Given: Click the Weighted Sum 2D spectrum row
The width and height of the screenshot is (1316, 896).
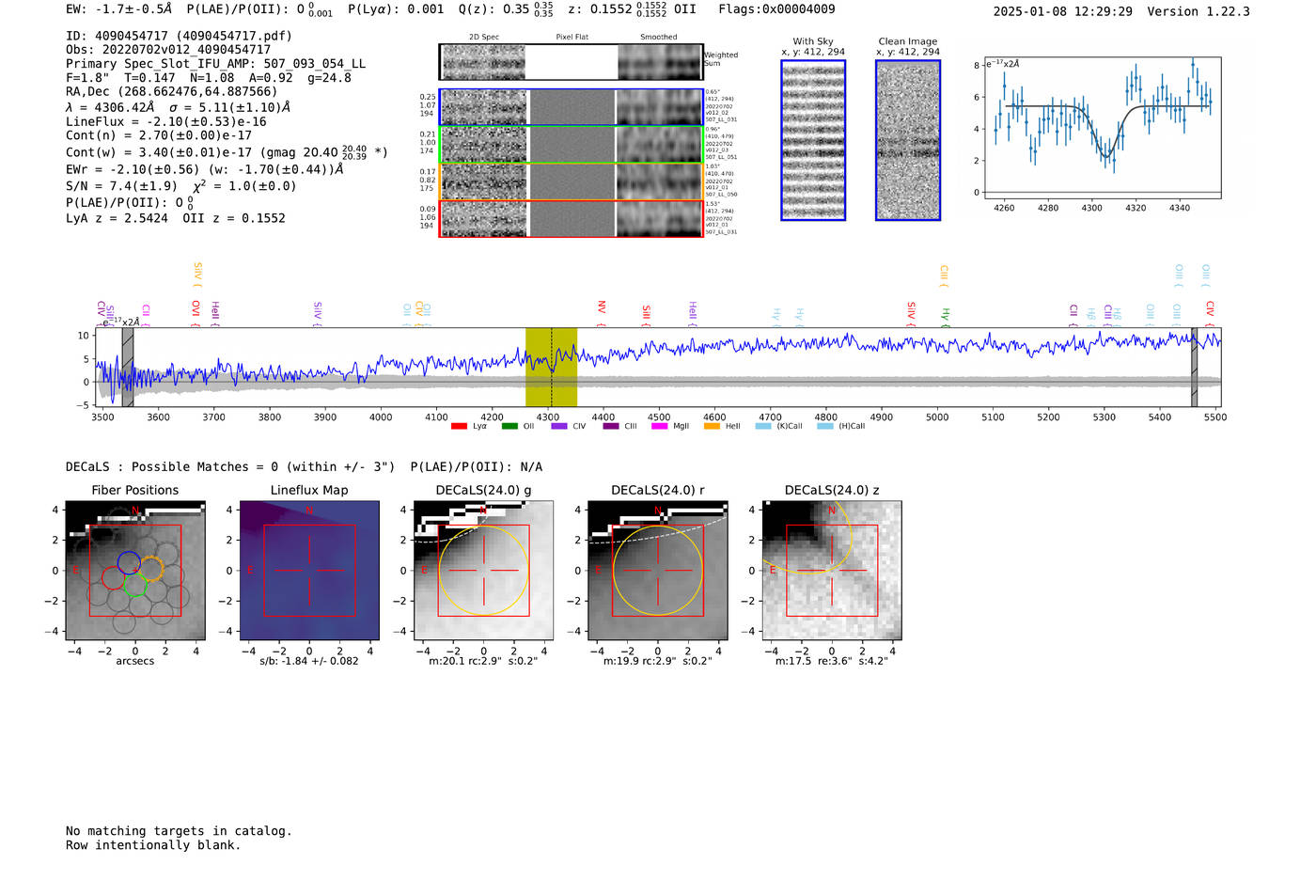Looking at the screenshot, I should tap(571, 62).
